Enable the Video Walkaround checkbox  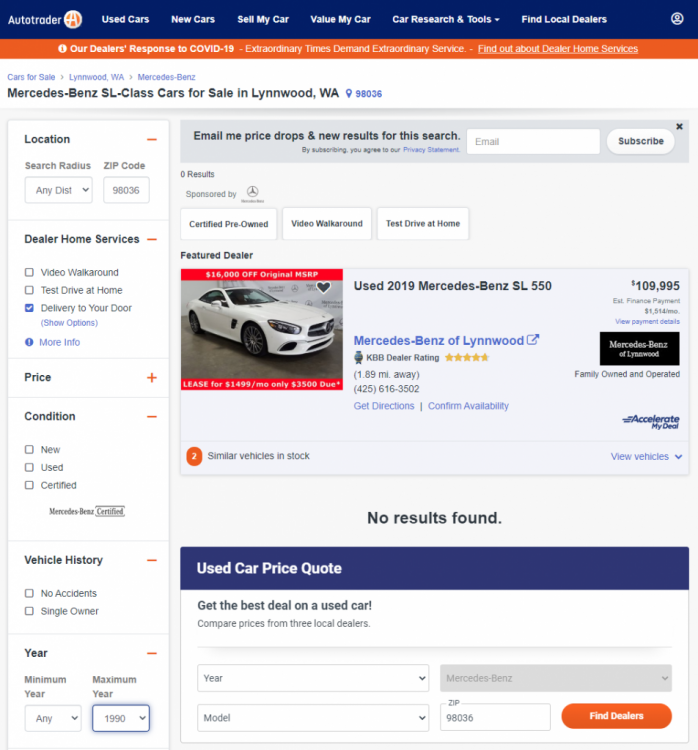pyautogui.click(x=29, y=272)
